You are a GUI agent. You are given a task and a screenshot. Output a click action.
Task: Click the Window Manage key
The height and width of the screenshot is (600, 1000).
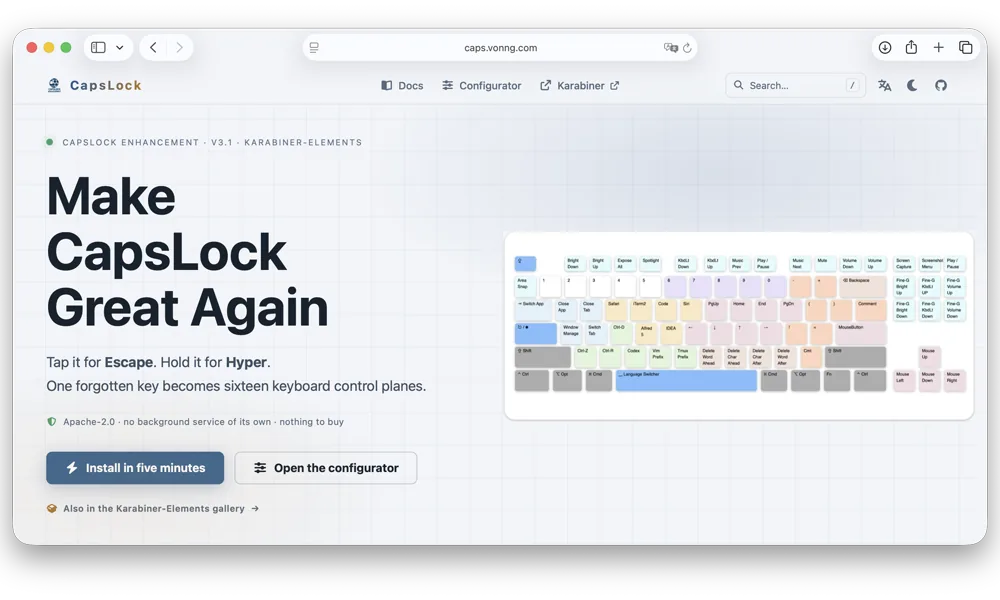click(x=571, y=333)
